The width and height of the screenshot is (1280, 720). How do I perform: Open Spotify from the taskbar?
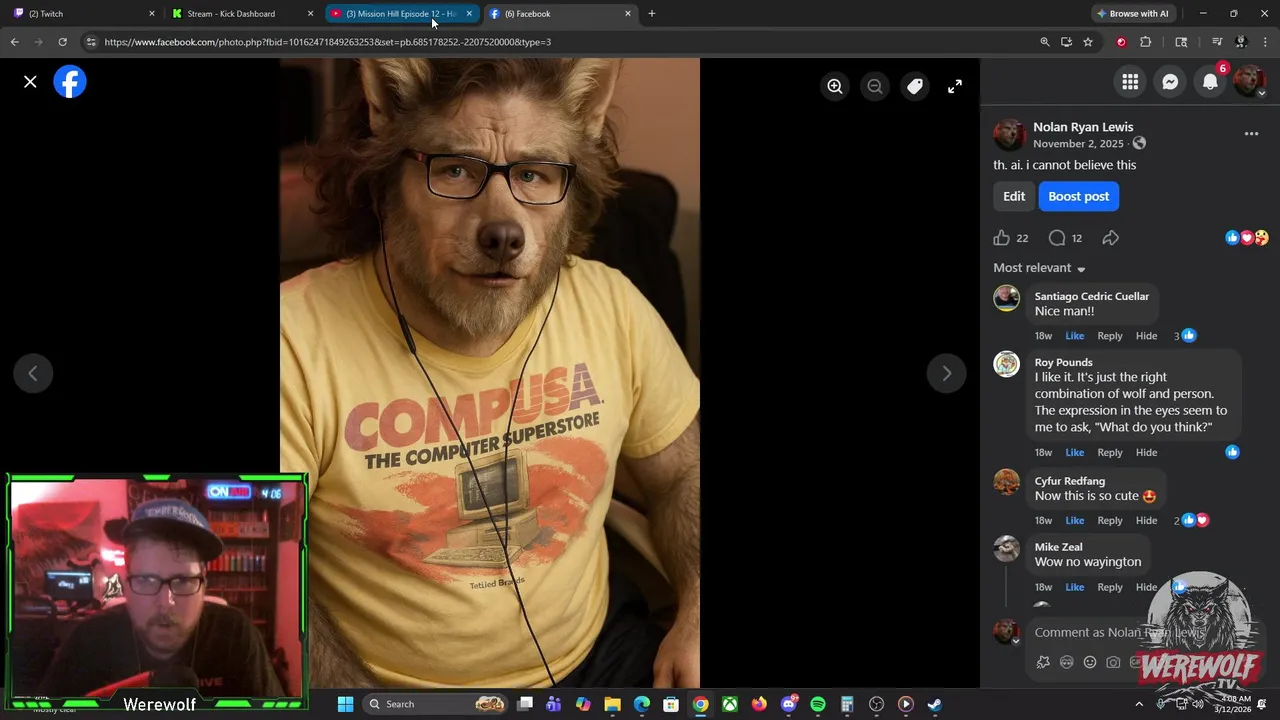(818, 704)
